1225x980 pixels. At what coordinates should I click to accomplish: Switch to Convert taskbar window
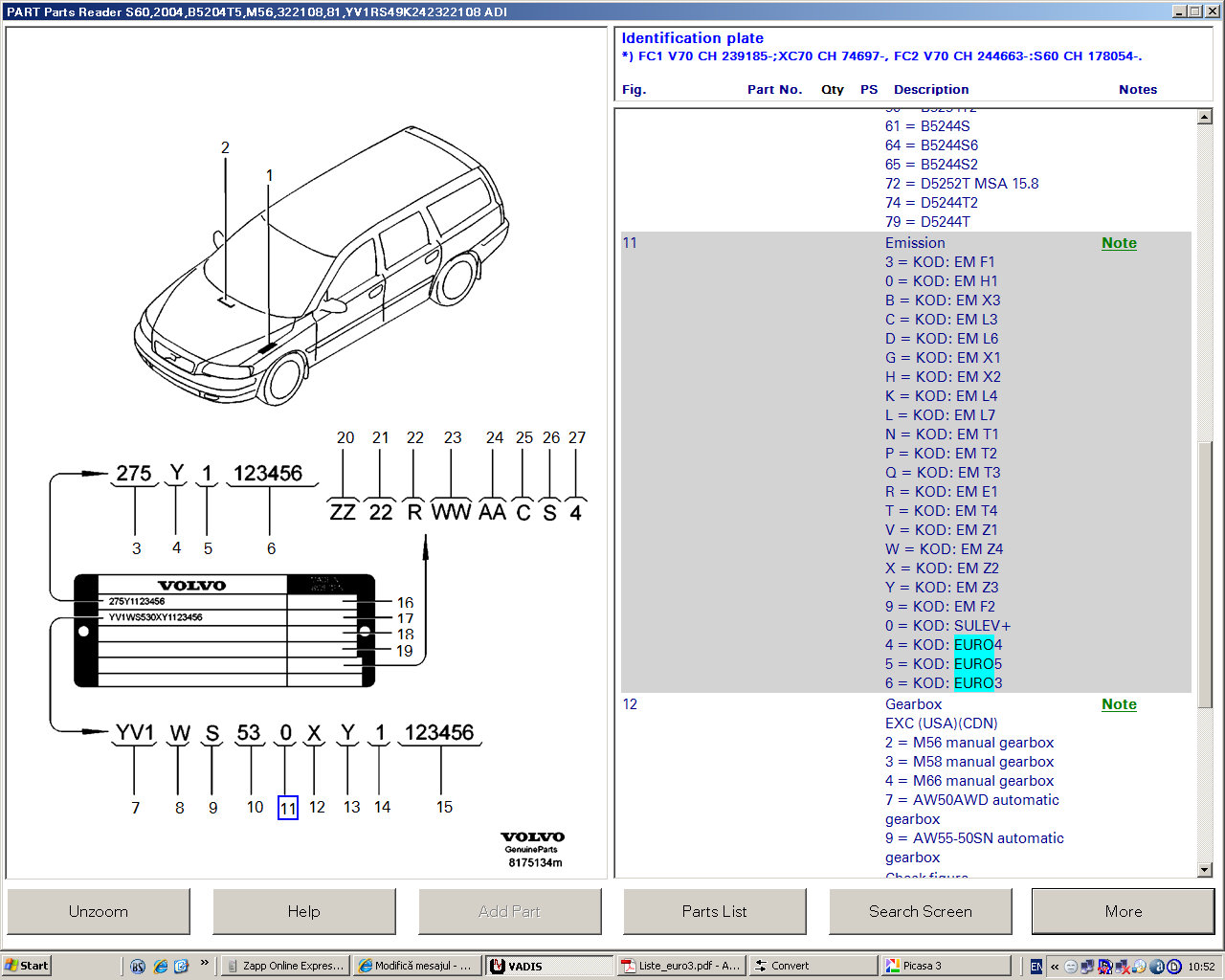click(813, 966)
